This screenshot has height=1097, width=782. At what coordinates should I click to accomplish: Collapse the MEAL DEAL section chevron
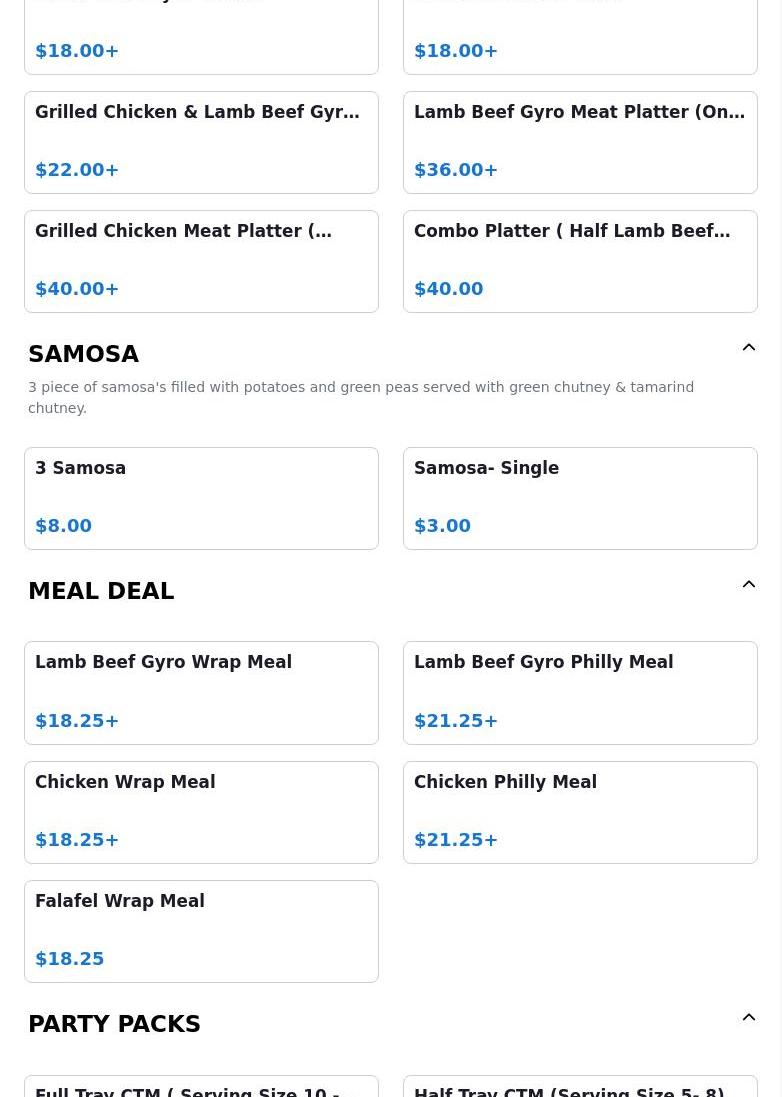748,585
